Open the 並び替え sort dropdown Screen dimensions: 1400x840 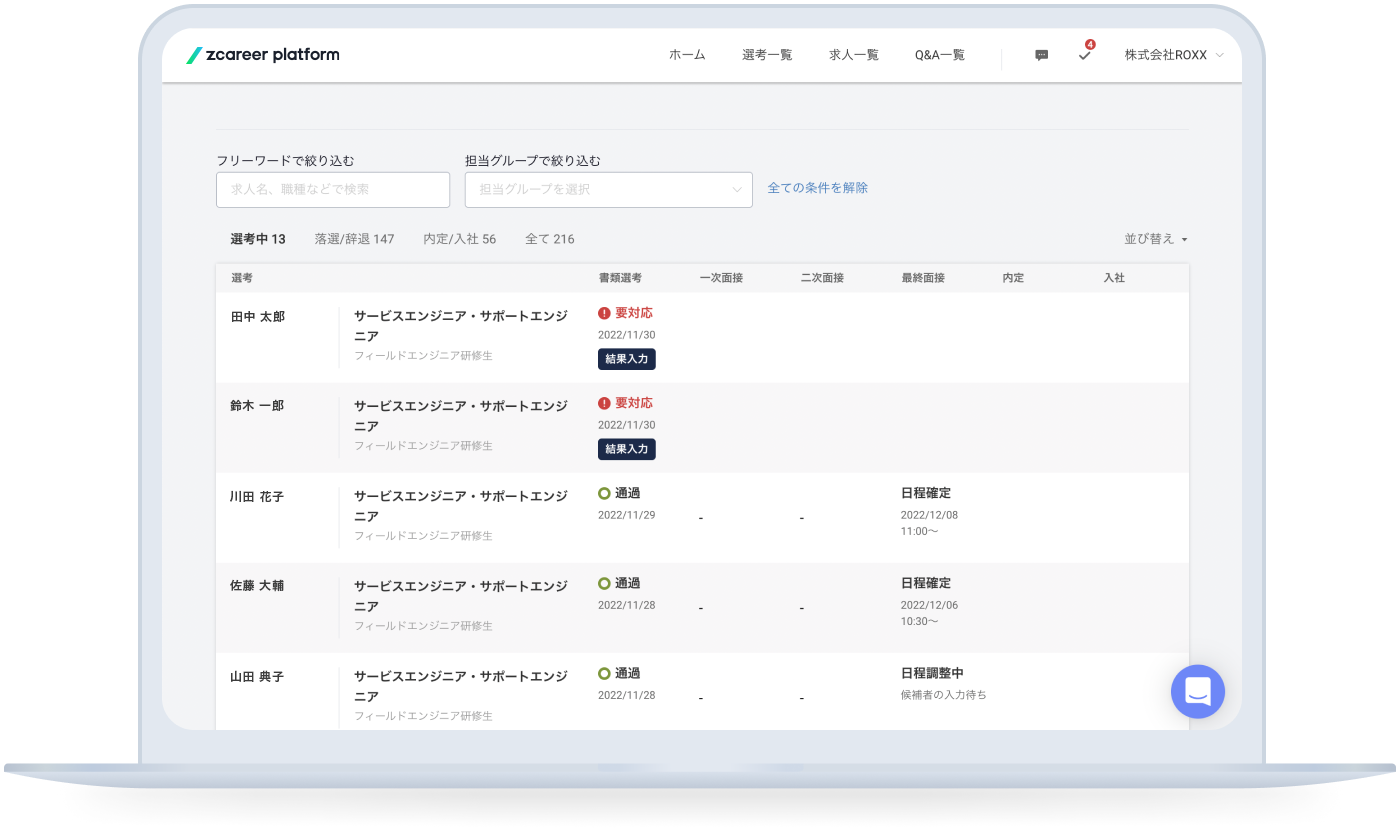[x=1155, y=240]
